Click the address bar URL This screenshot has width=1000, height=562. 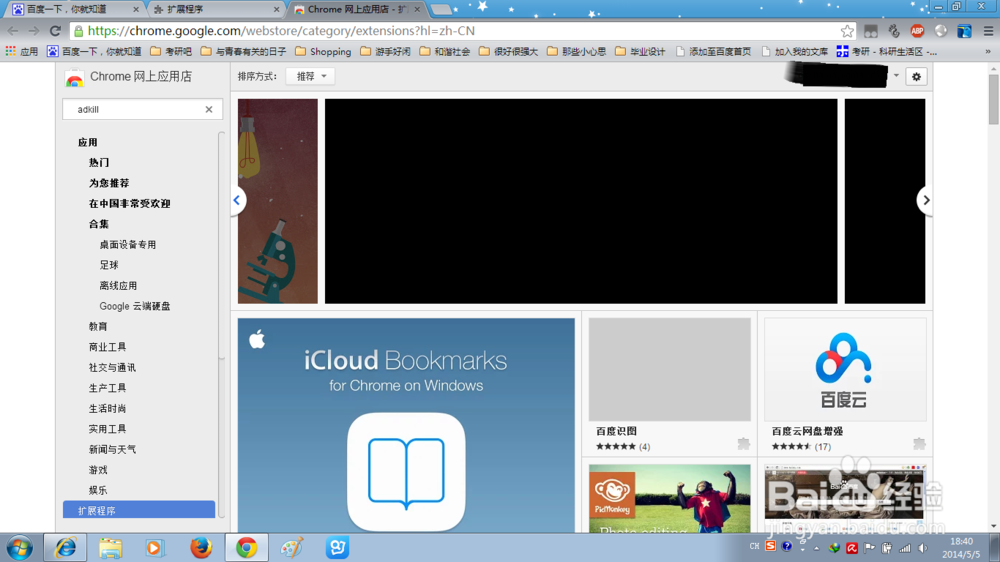tap(281, 31)
